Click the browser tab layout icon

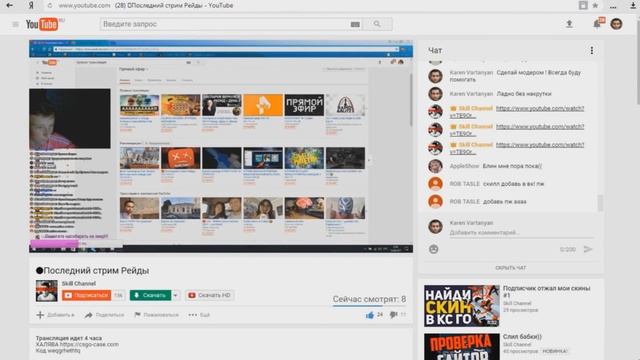pos(583,5)
